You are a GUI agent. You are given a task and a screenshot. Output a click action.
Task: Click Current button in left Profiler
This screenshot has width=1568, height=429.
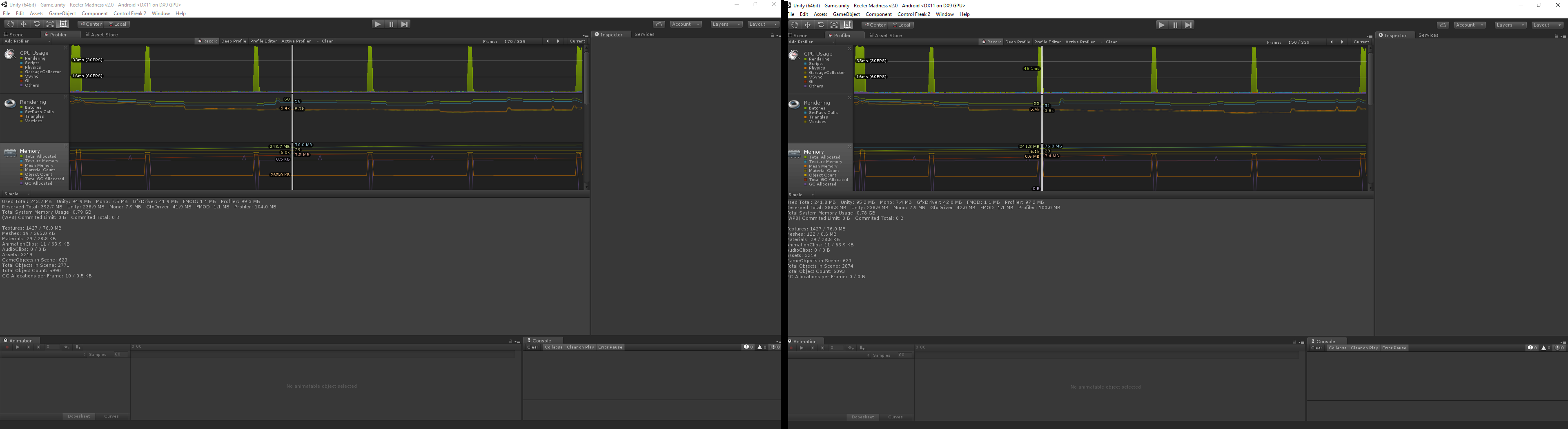[577, 41]
